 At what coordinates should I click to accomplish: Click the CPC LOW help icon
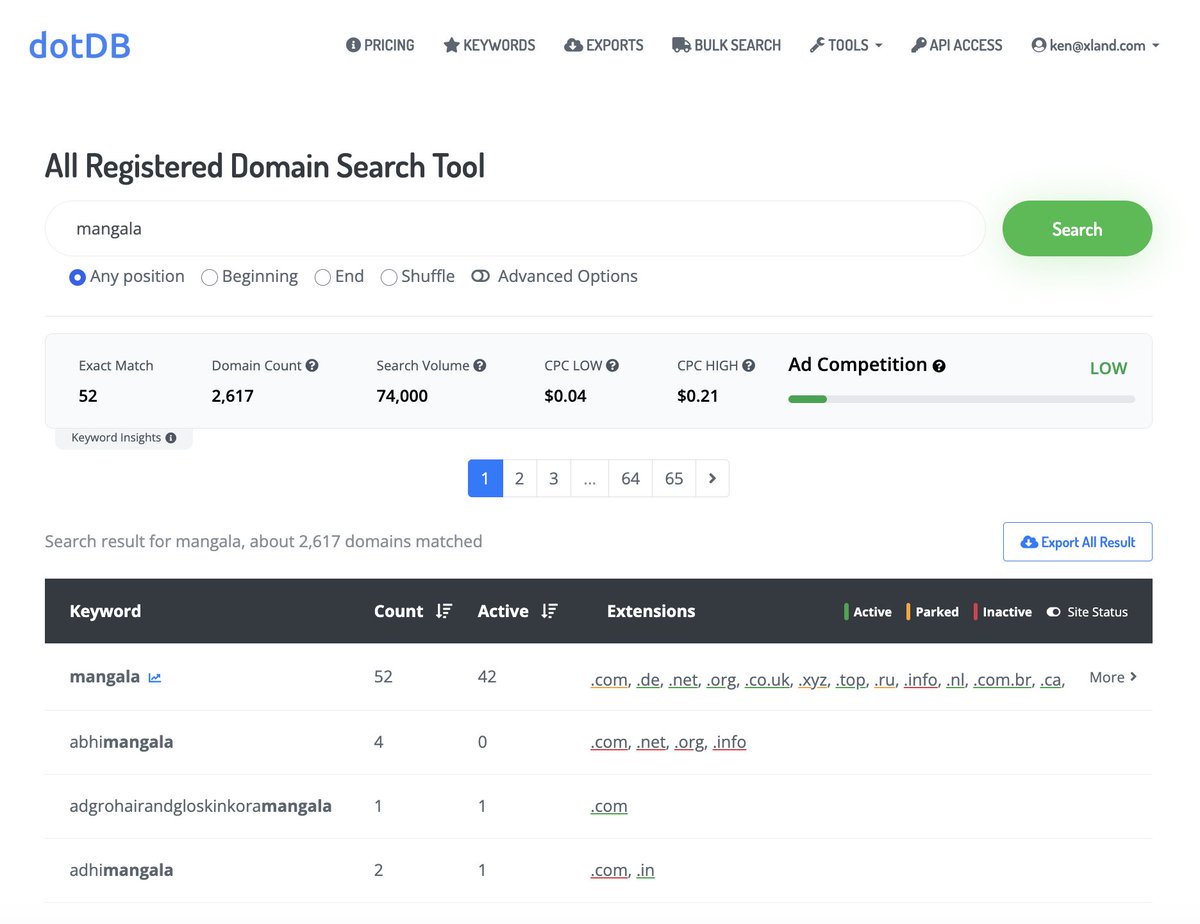(x=612, y=366)
